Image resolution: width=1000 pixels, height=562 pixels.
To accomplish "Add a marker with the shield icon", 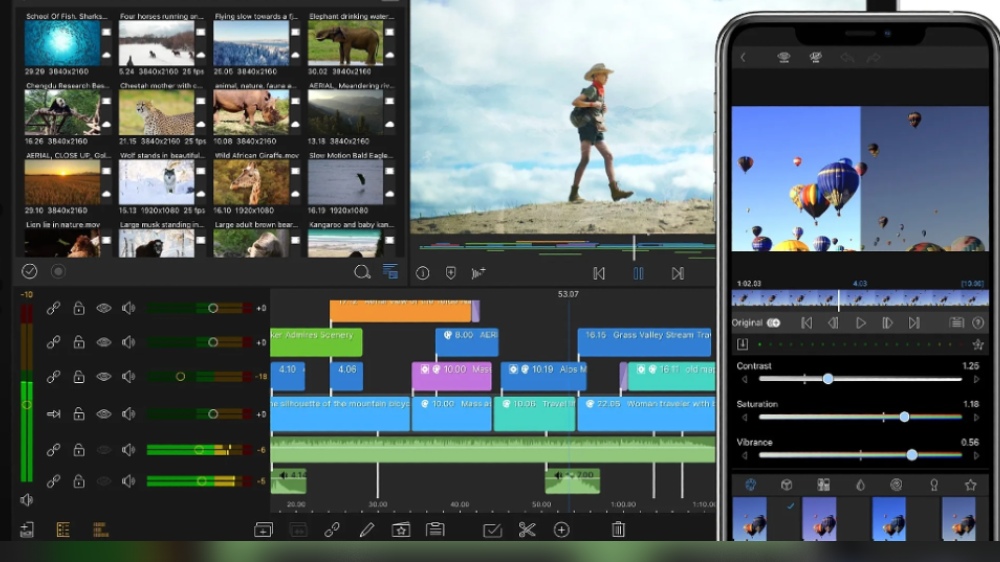I will pos(451,273).
